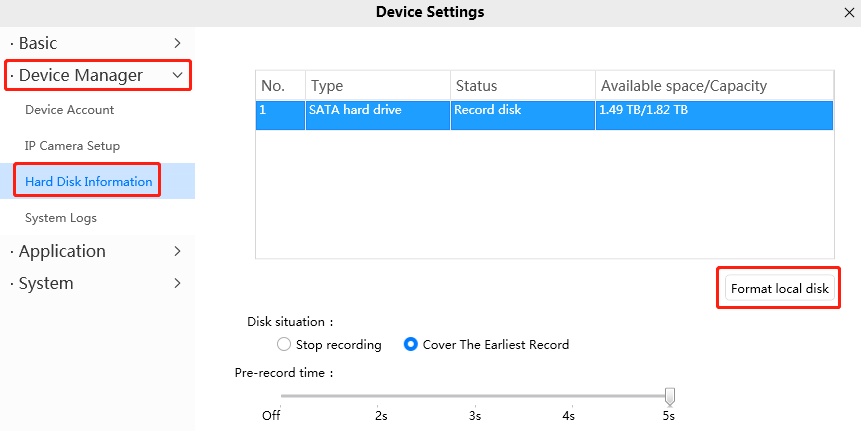The width and height of the screenshot is (861, 431).
Task: Open IP Camera Setup page
Action: pyautogui.click(x=72, y=146)
